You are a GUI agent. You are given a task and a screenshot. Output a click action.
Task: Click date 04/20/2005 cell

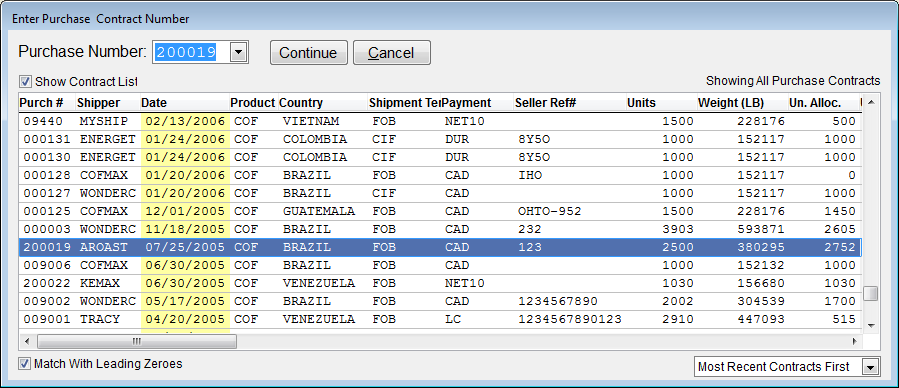pos(185,319)
